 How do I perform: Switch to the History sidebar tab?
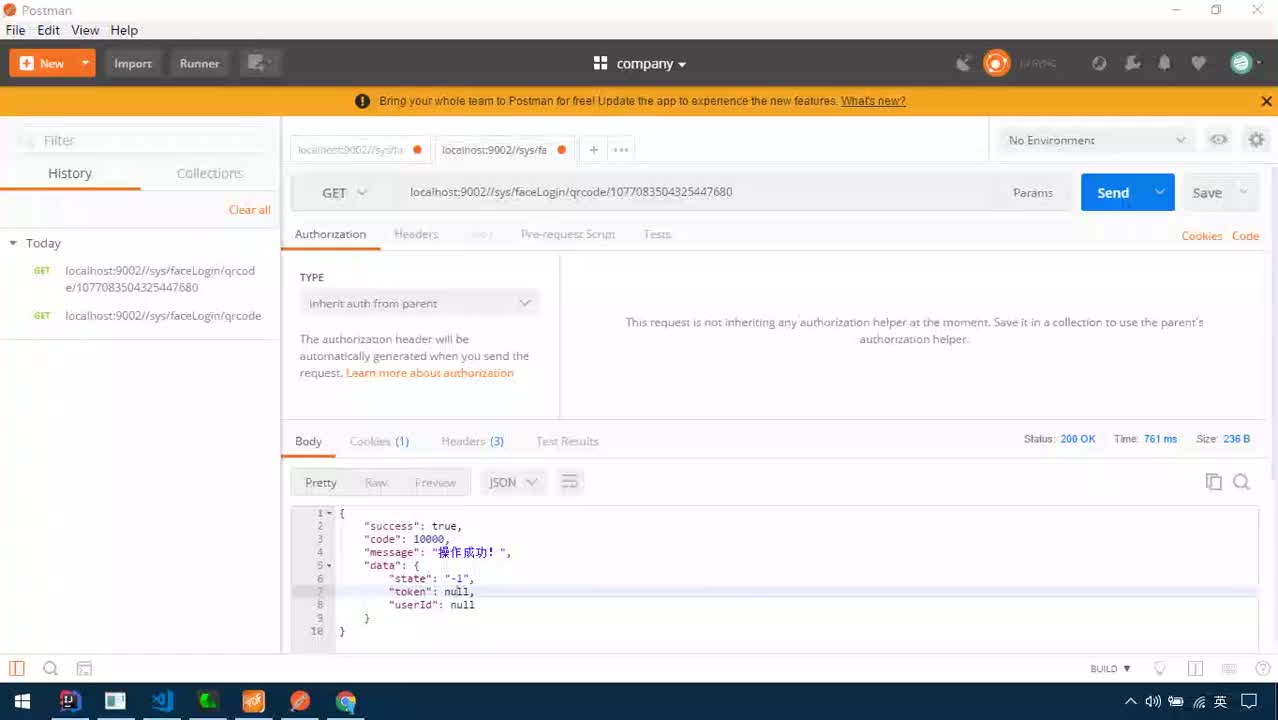(x=70, y=173)
